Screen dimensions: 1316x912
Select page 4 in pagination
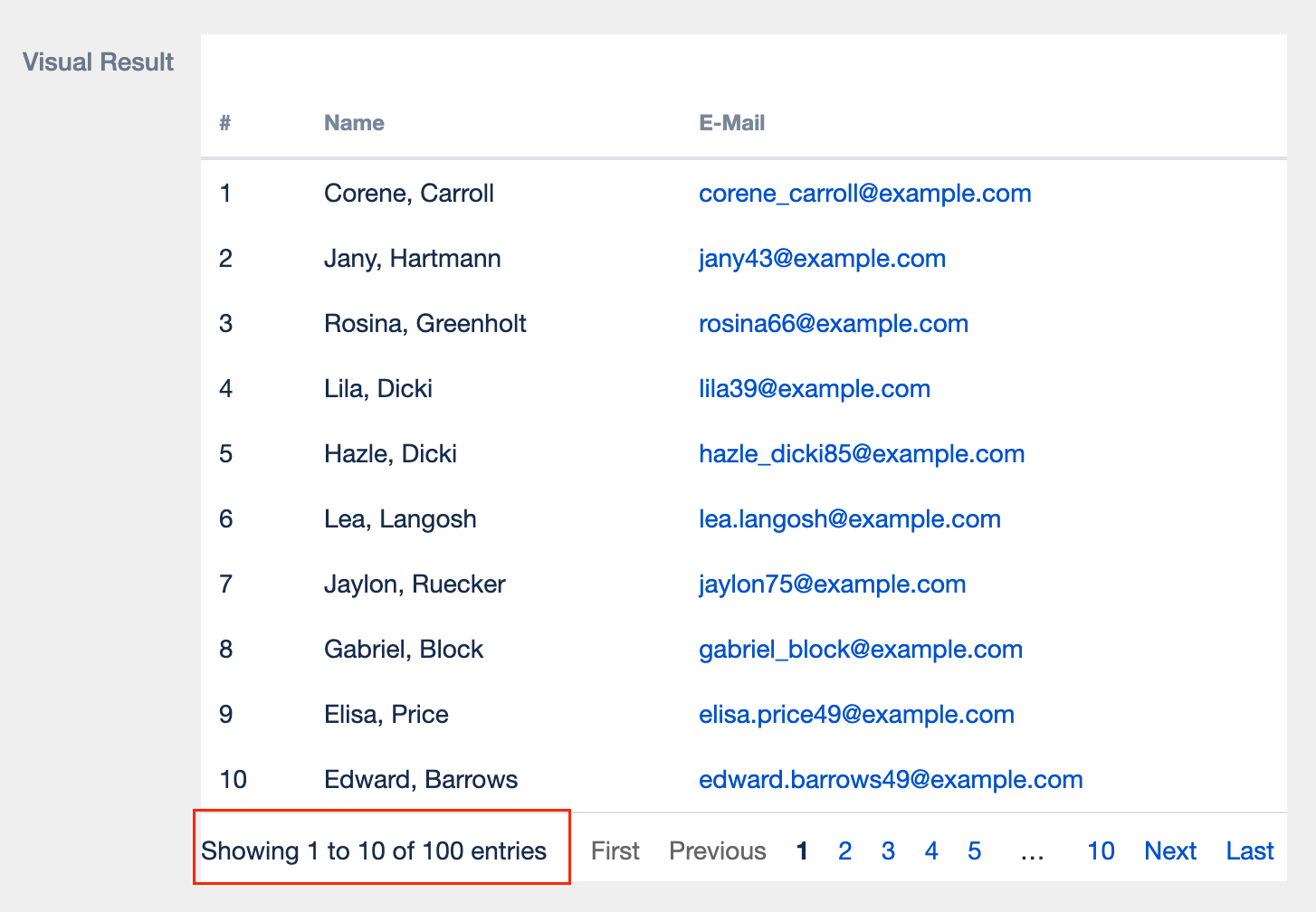(x=930, y=851)
